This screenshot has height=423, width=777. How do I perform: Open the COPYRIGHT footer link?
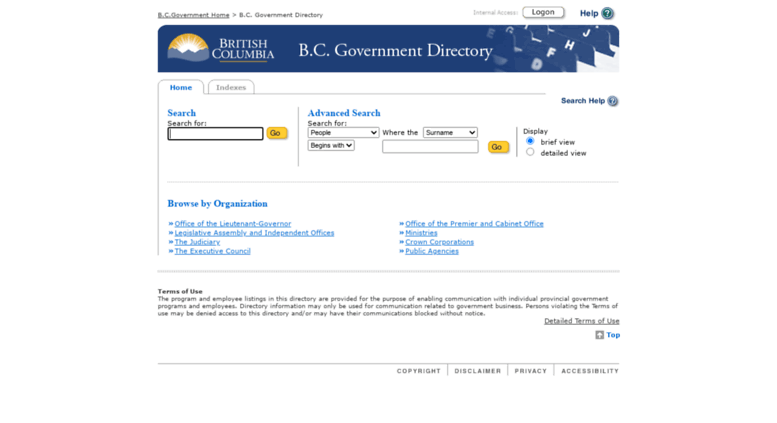pos(419,371)
